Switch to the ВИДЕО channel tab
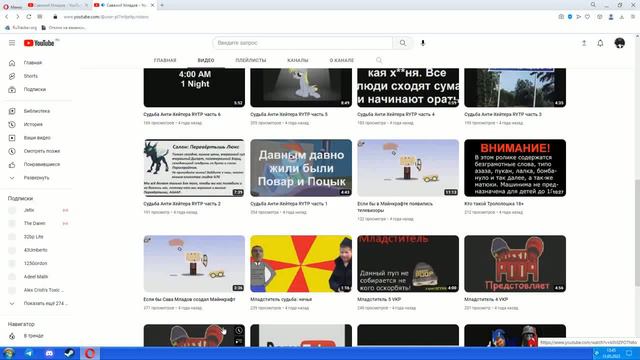640x360 pixels. coord(206,60)
